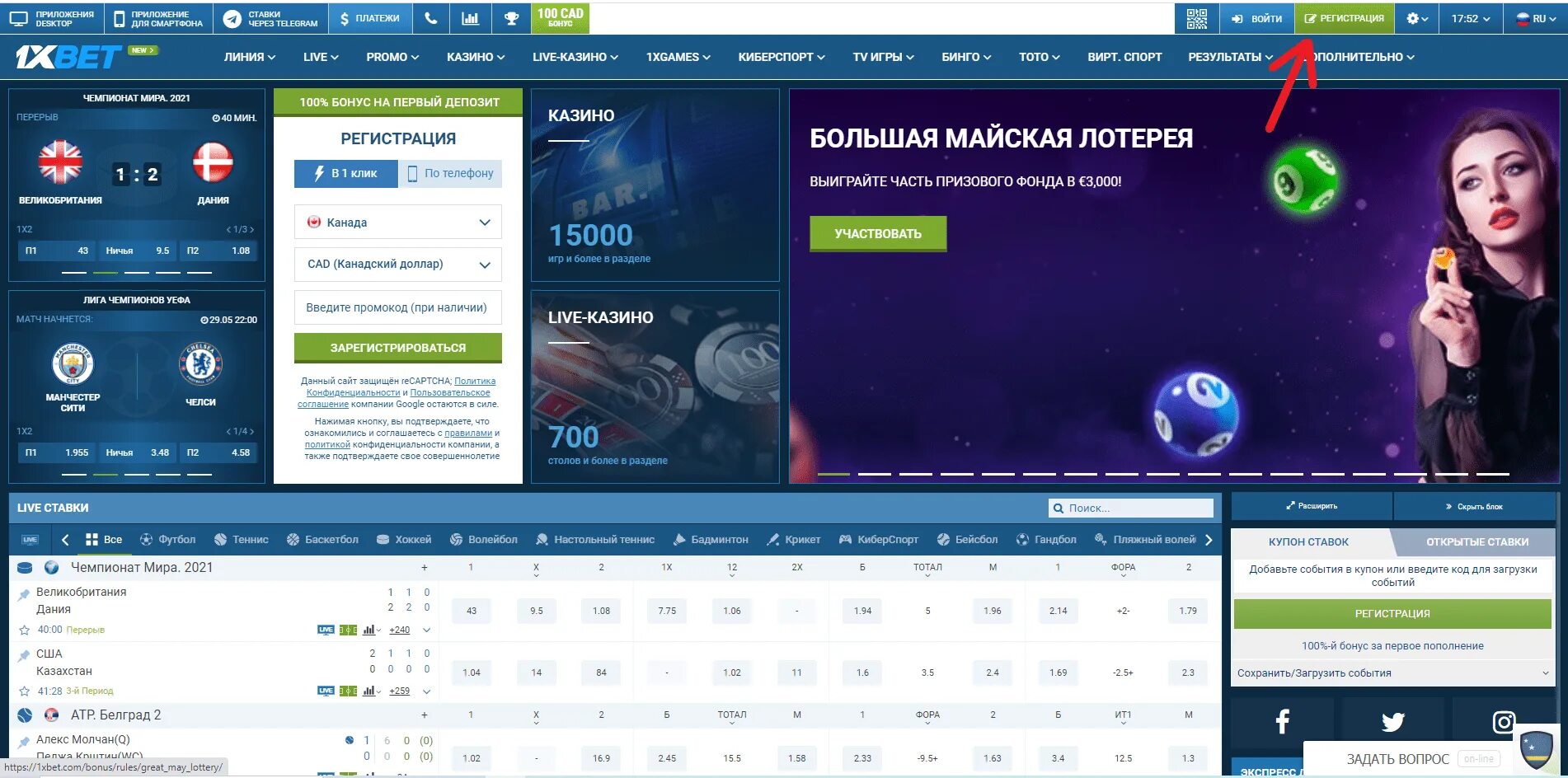Click П1 odds 1.955 for Манчестер Сити
The width and height of the screenshot is (1568, 778).
tap(57, 452)
